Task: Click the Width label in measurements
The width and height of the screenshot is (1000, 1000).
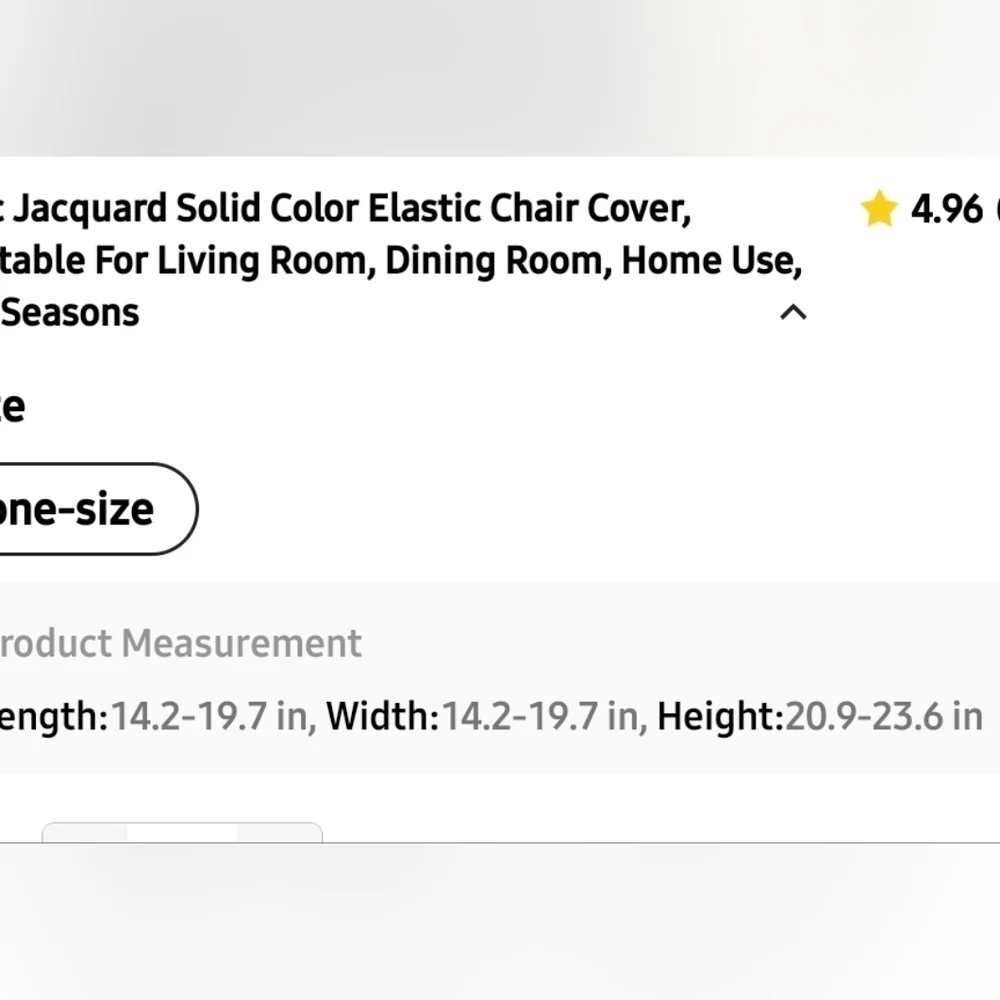Action: click(x=382, y=717)
